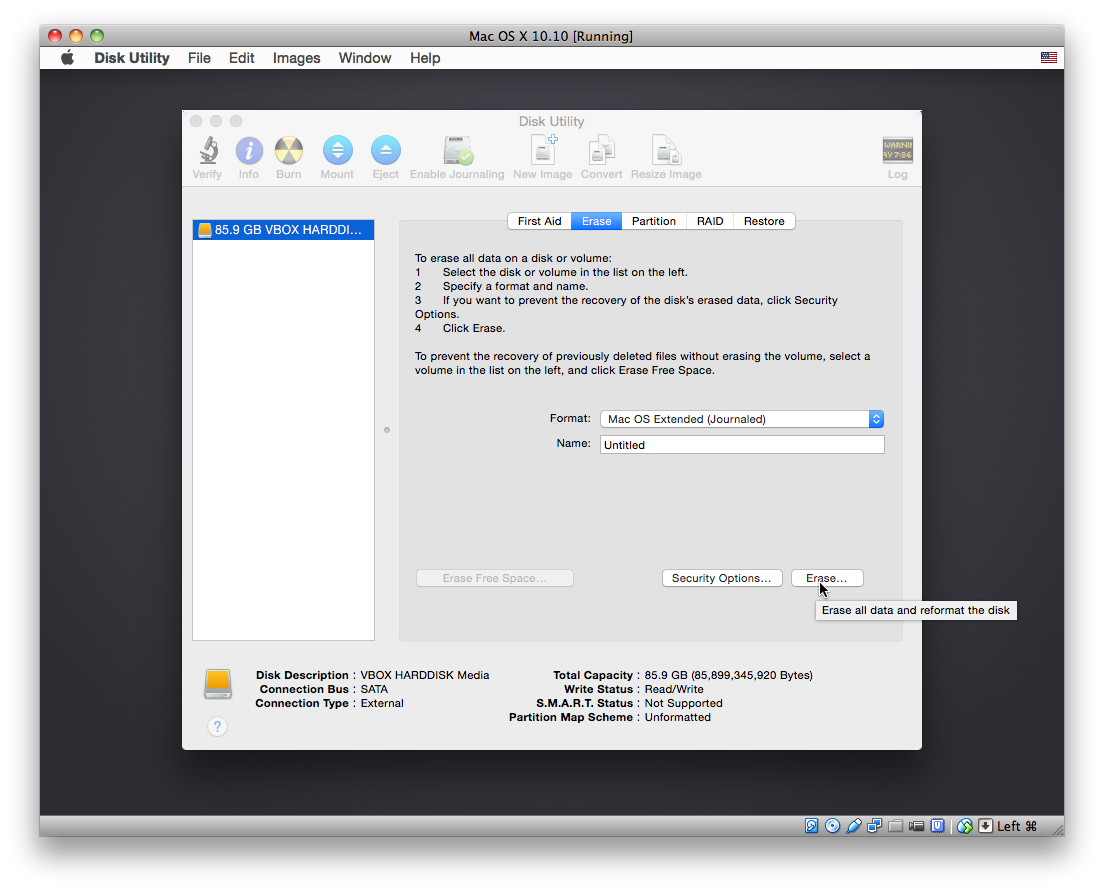Click the Erase Free Space... button
Screen dimensions: 1104x891
click(494, 578)
